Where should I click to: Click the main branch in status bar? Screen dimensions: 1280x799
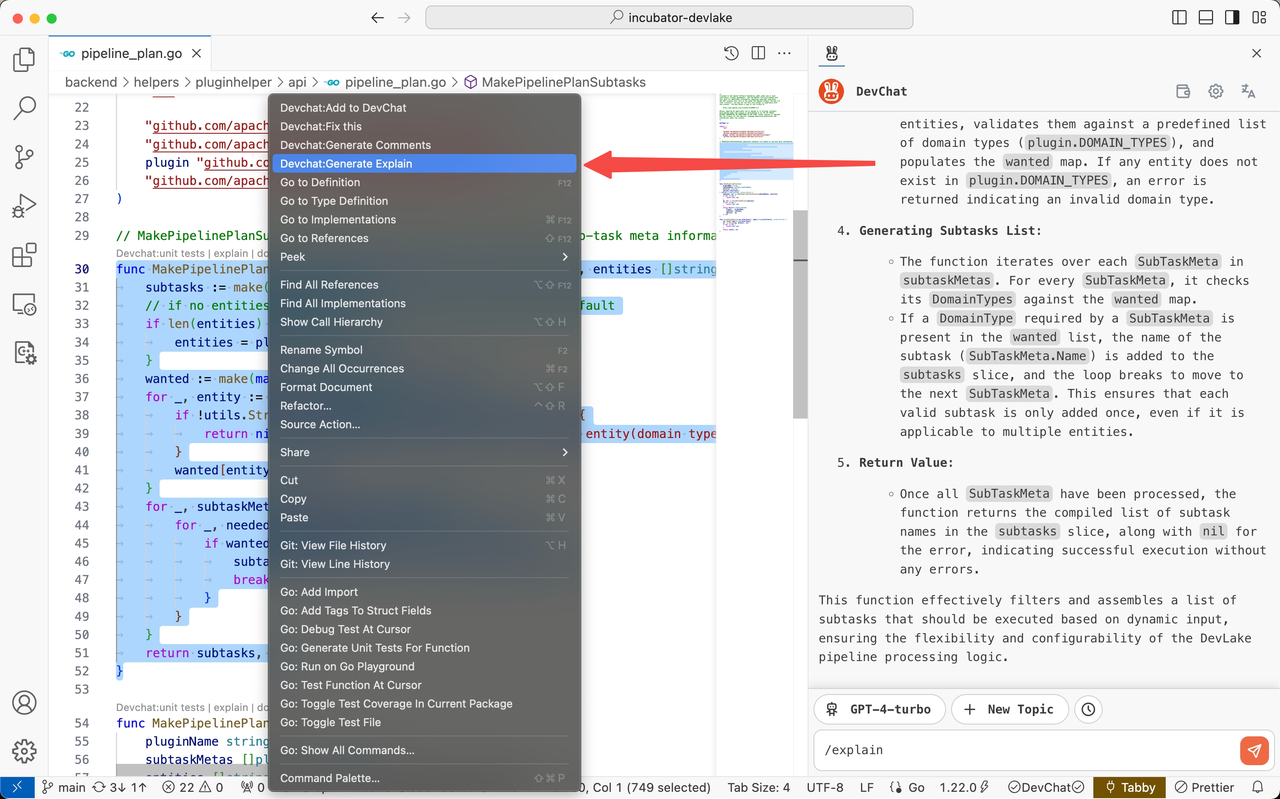point(63,788)
